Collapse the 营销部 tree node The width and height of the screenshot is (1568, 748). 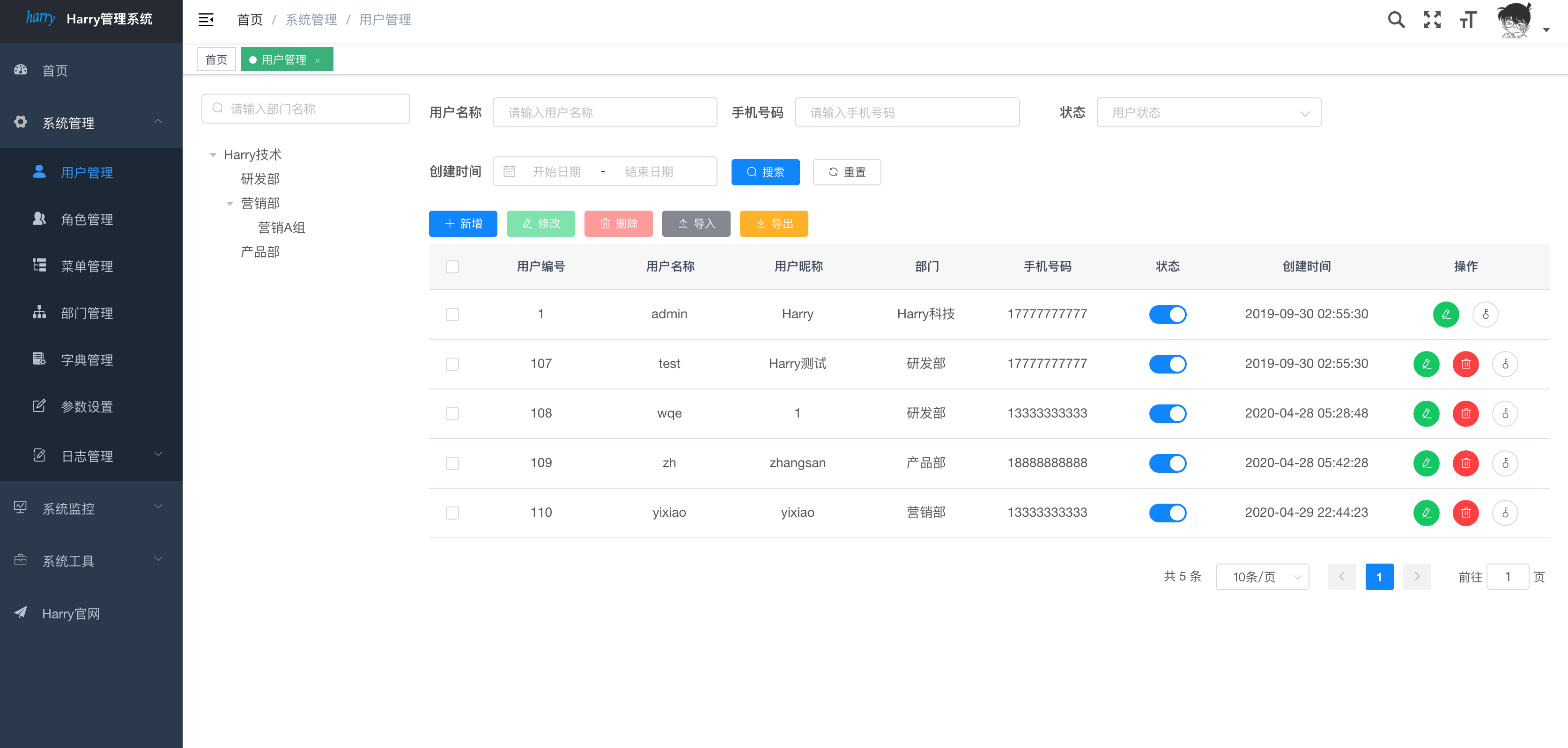pos(230,204)
